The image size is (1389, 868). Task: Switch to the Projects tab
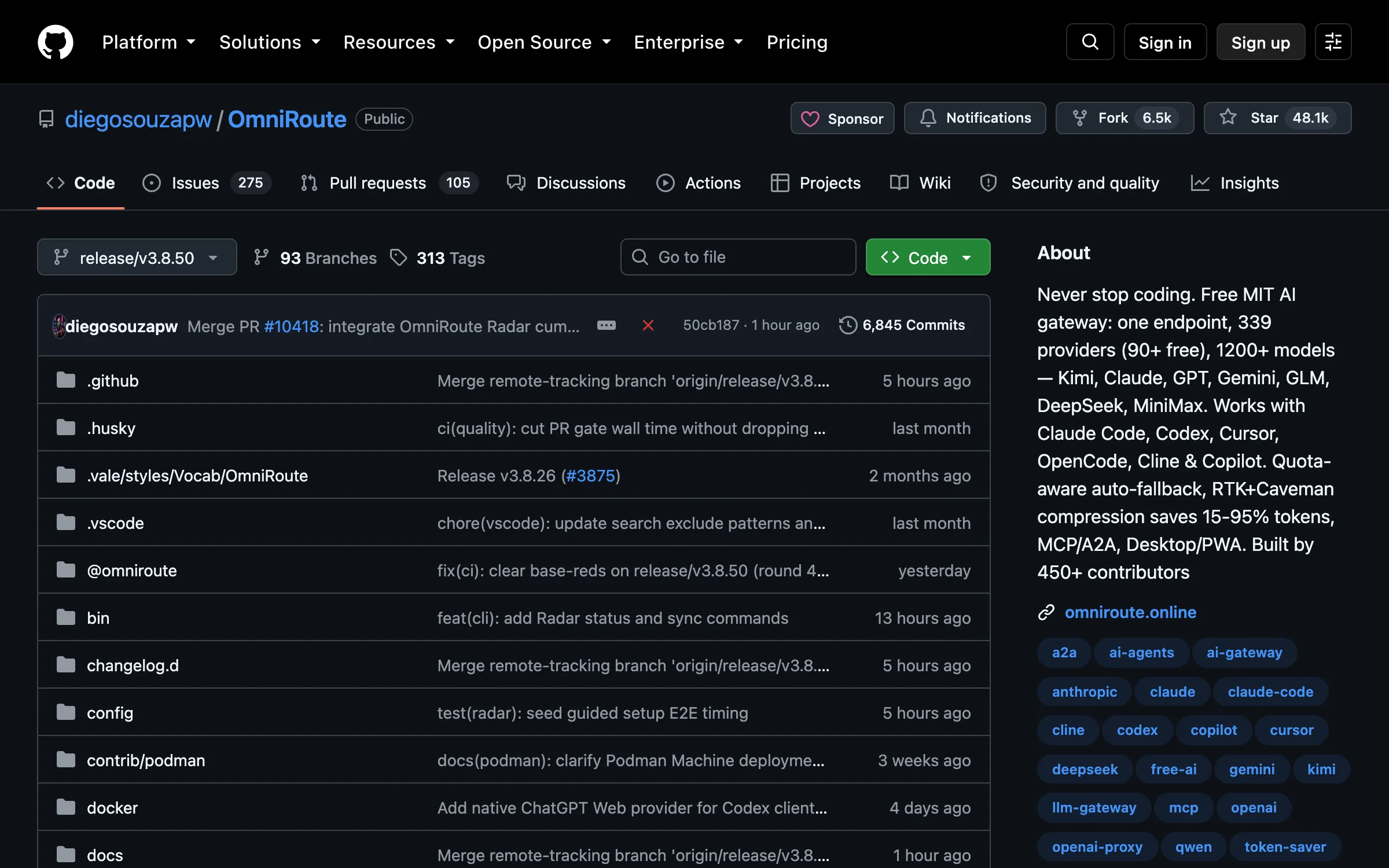coord(816,183)
